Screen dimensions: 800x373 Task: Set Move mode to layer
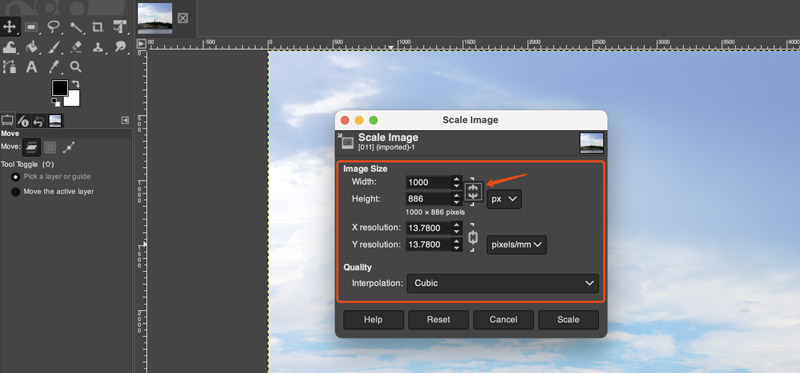[x=32, y=147]
